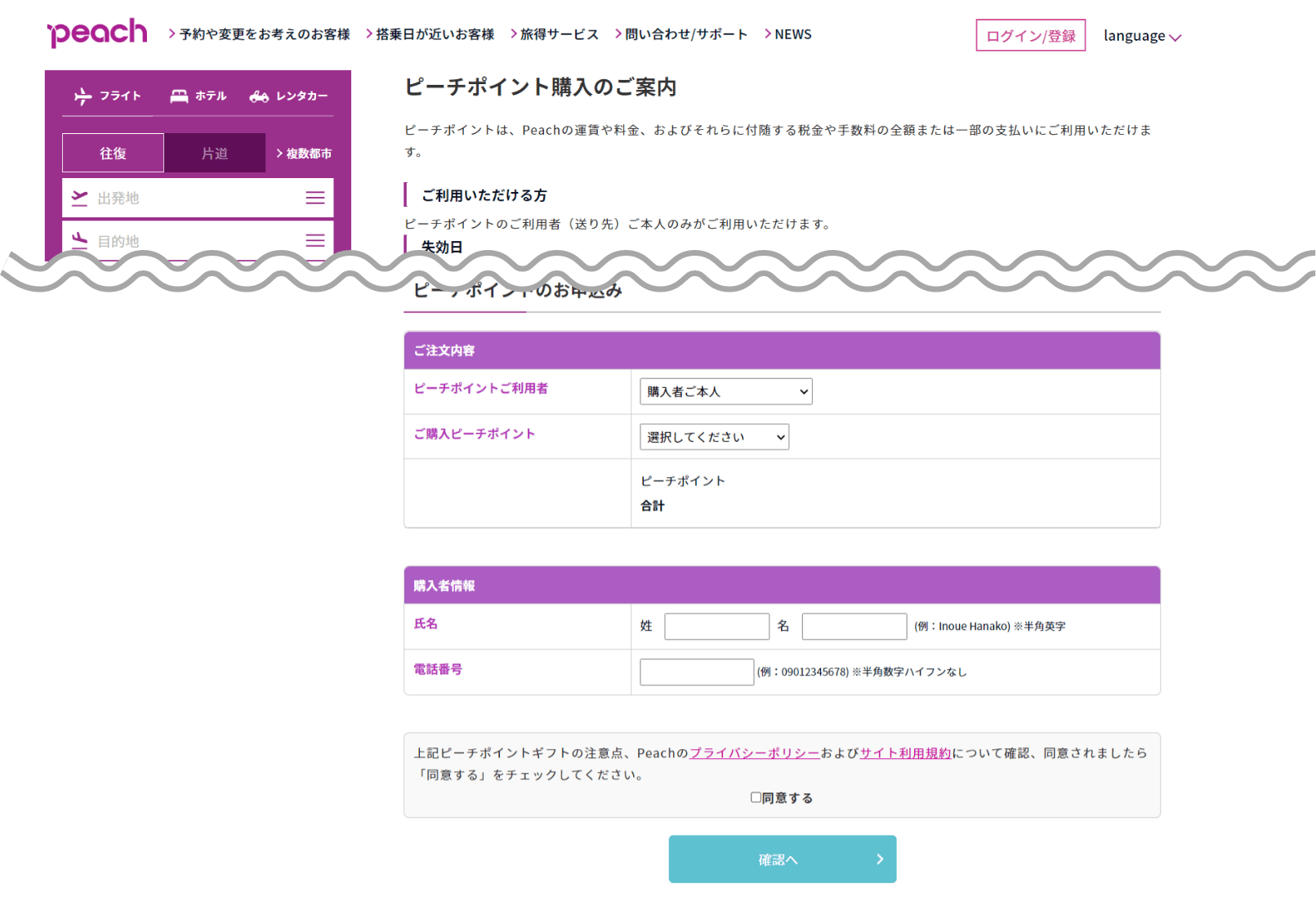The image size is (1316, 915).
Task: Open the 複数都市 multi-city link
Action: click(304, 154)
